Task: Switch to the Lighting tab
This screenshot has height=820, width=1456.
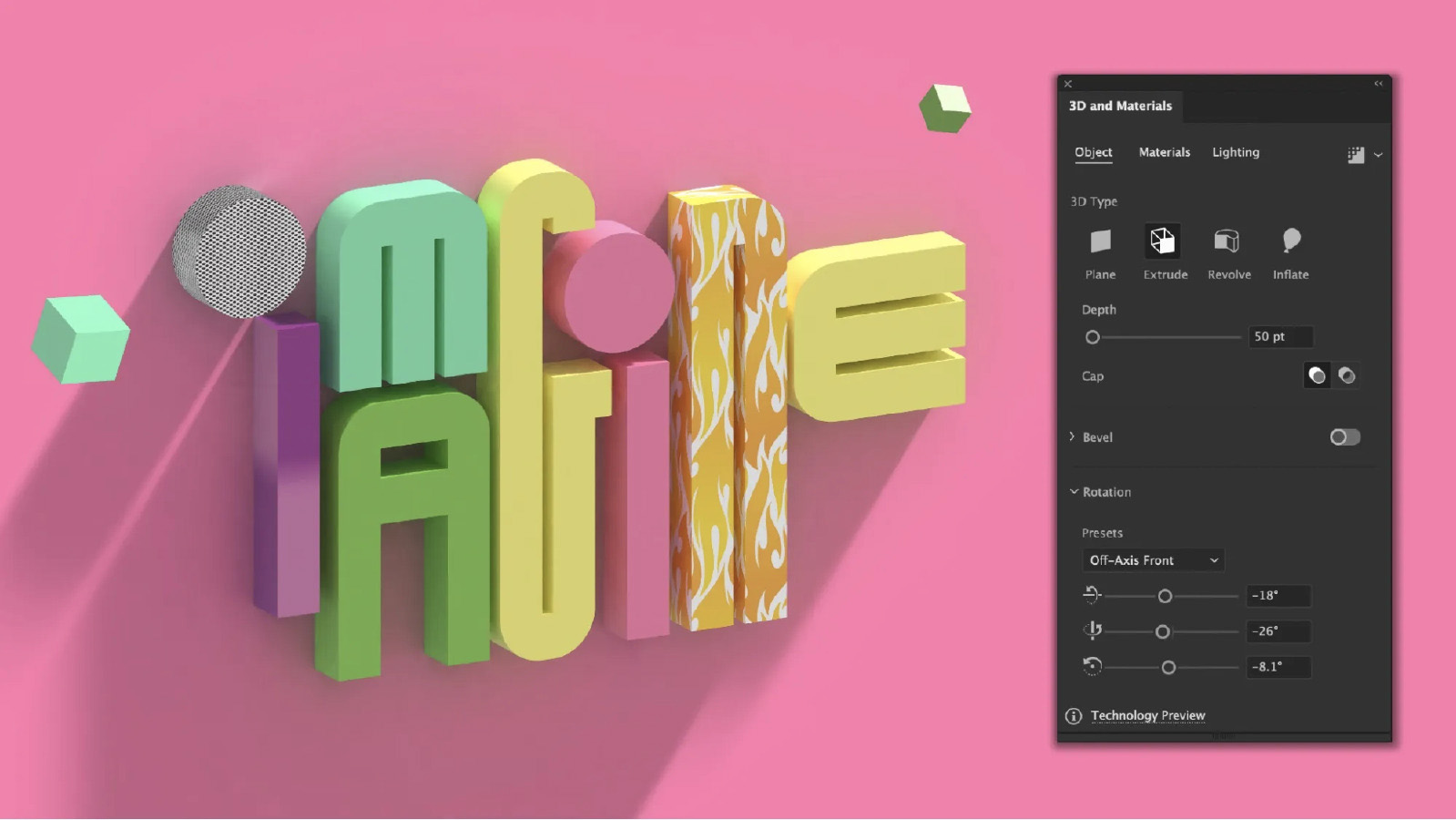Action: pos(1236,152)
